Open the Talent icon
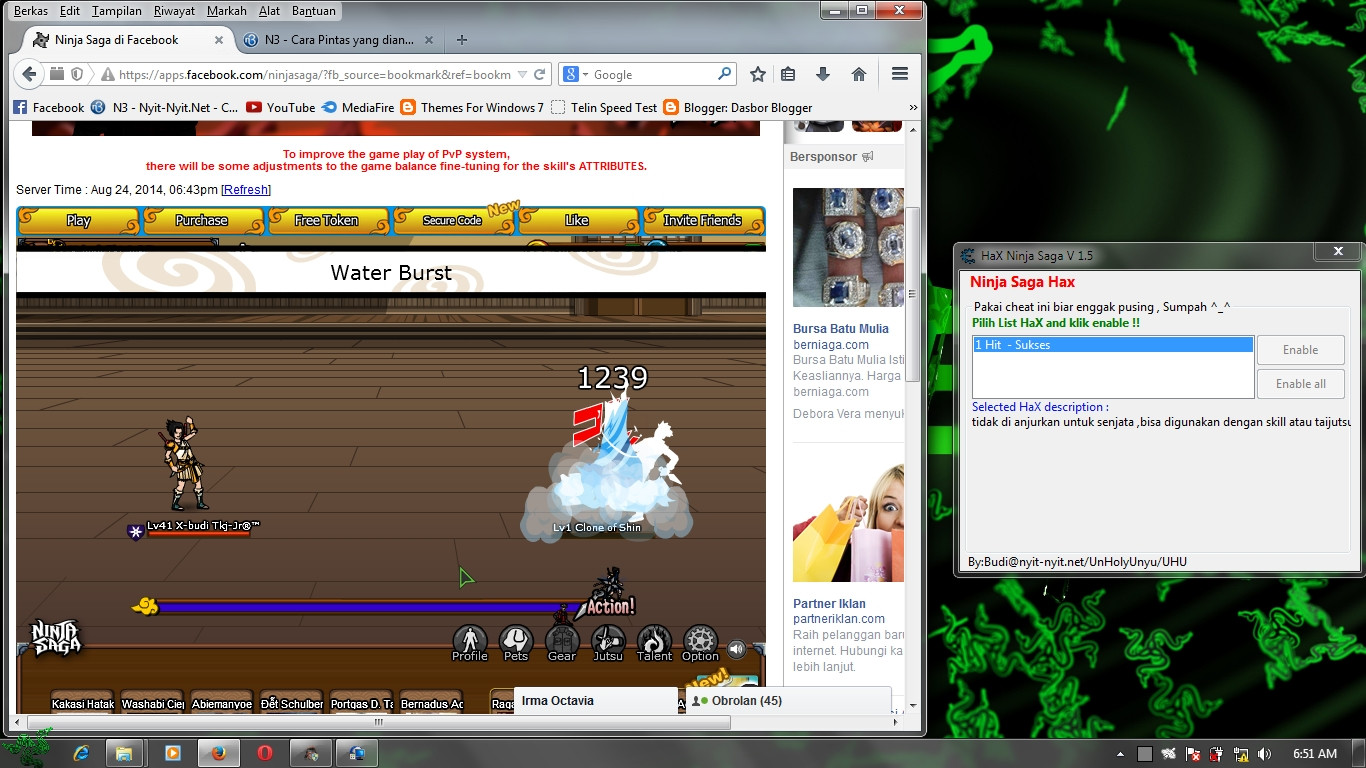Screen dimensions: 1366x768 [654, 643]
